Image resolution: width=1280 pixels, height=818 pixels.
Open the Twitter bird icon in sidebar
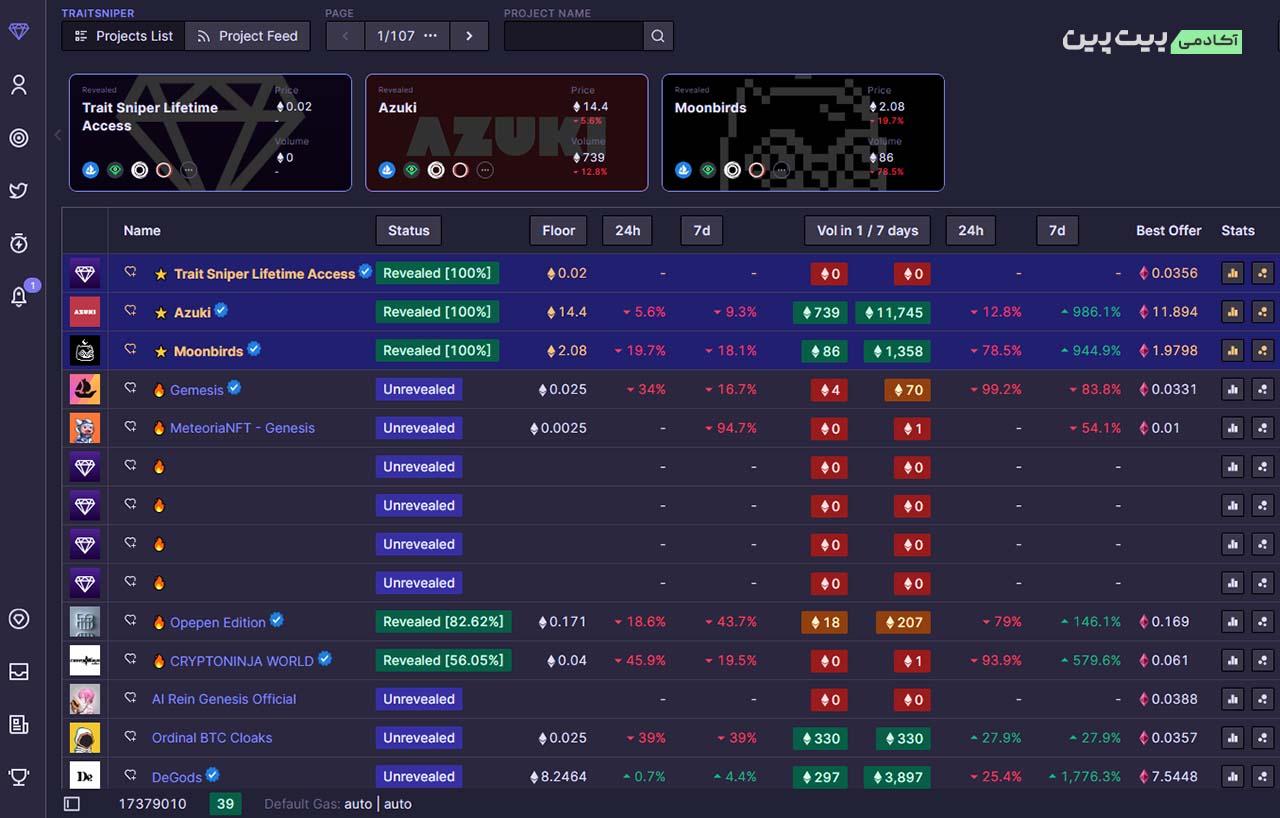pyautogui.click(x=19, y=190)
